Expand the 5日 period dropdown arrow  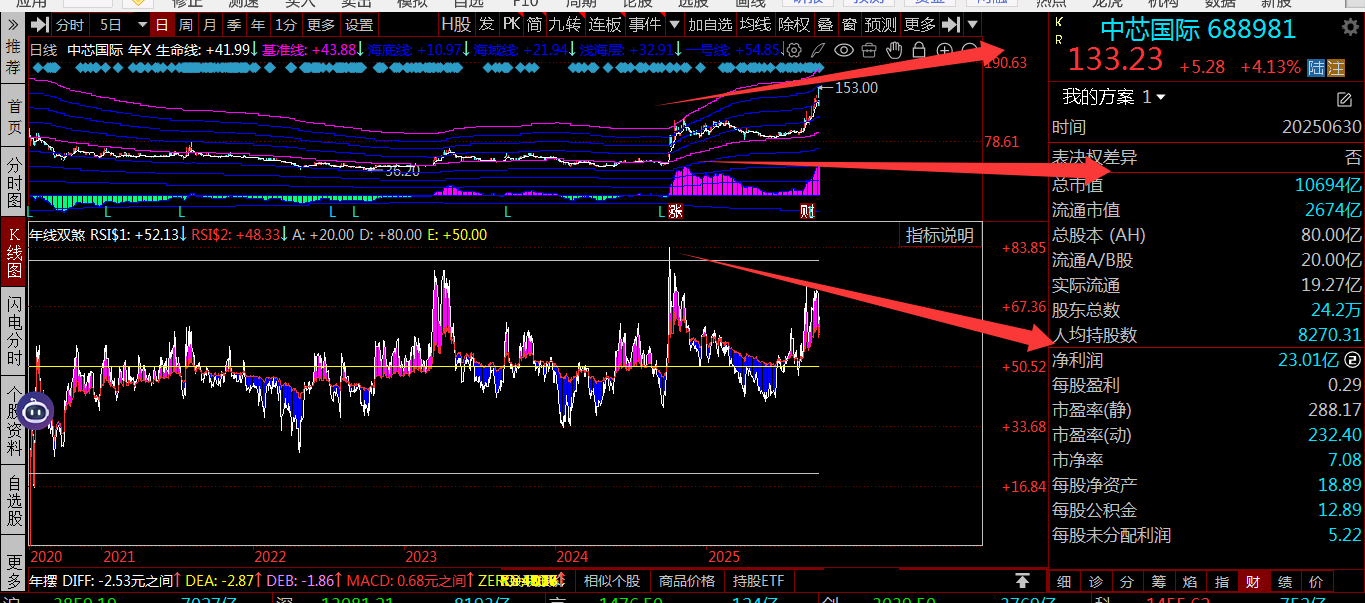pyautogui.click(x=140, y=24)
